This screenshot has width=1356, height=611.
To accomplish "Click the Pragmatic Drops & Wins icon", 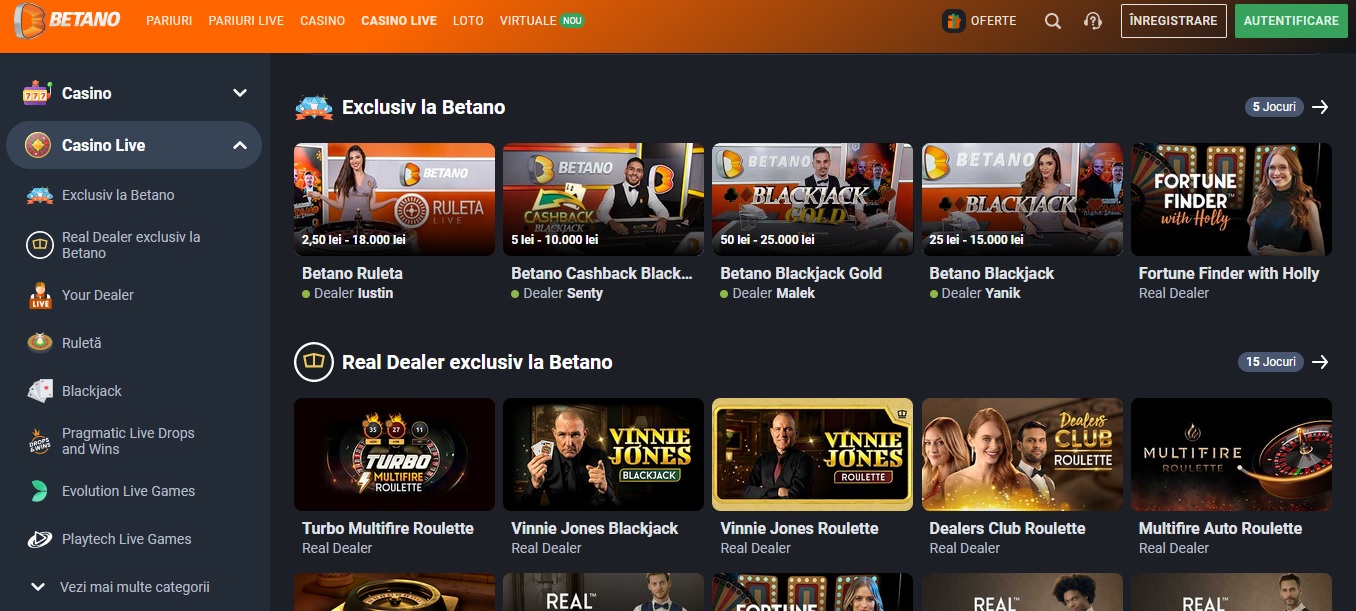I will coord(40,441).
